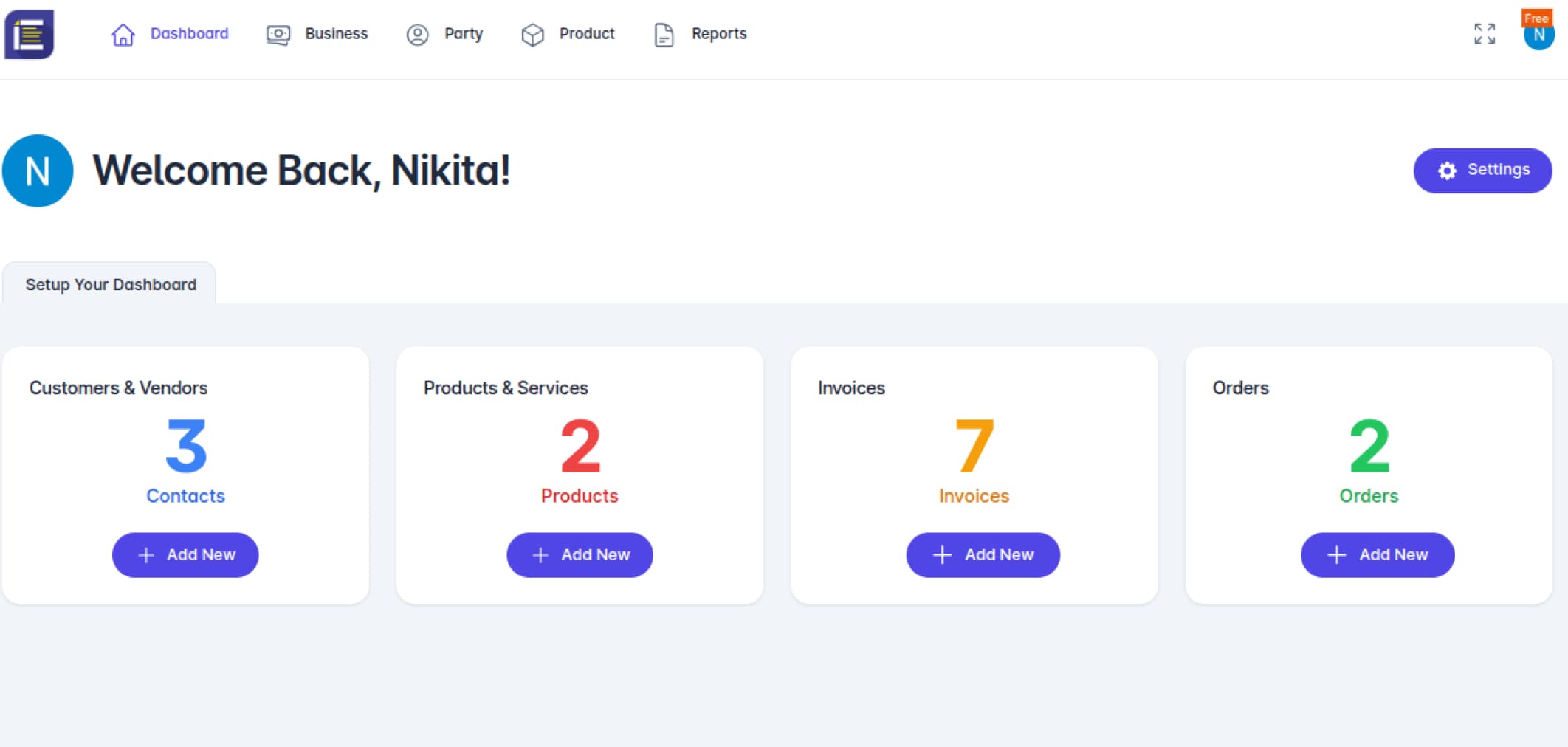
Task: Select the Setup Your Dashboard tab
Action: click(111, 284)
